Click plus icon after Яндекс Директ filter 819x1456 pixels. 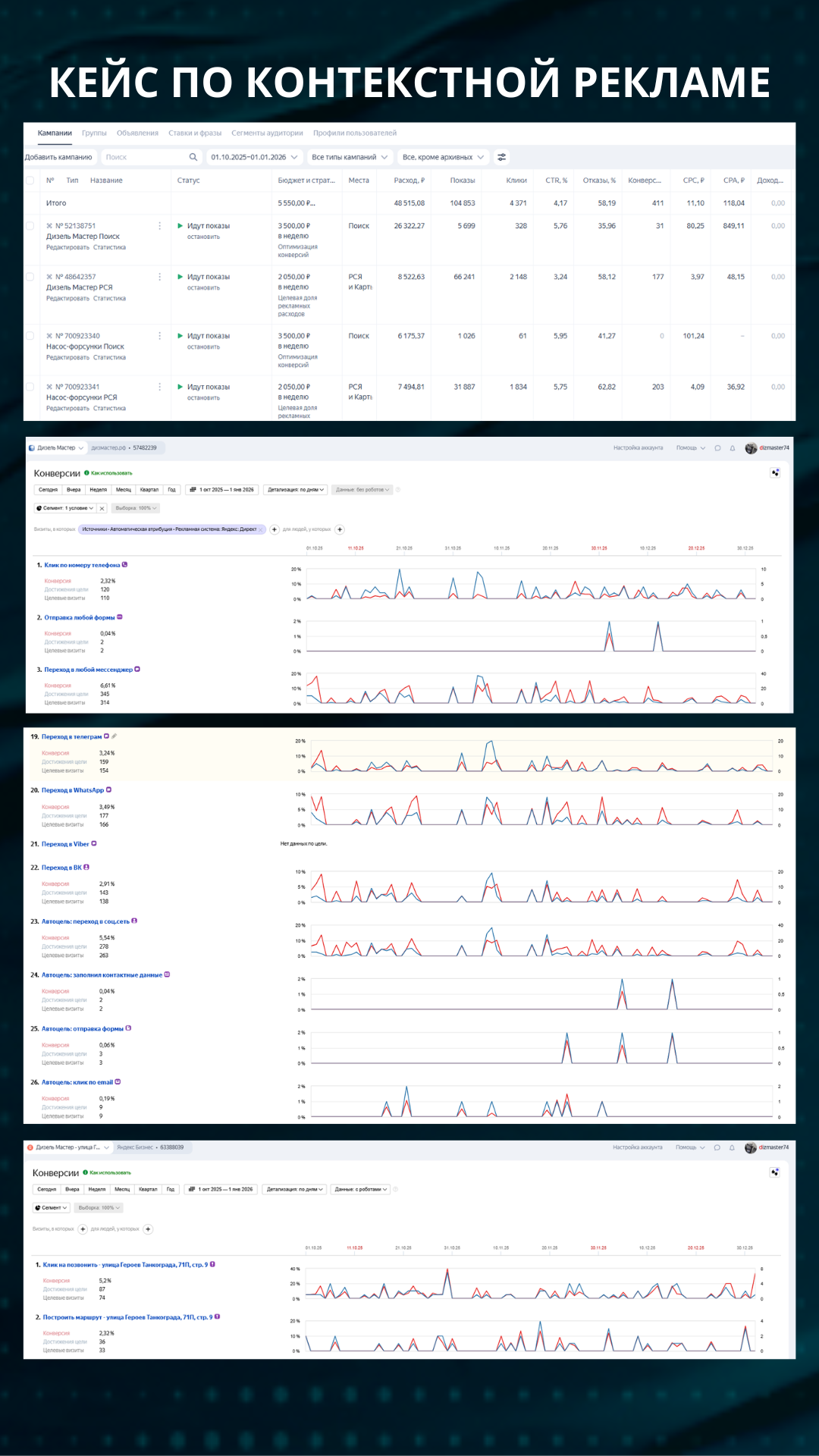pos(275,529)
